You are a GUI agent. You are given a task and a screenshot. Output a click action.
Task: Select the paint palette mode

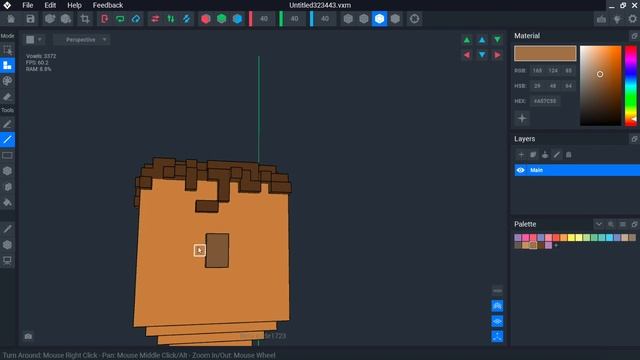tap(7, 81)
